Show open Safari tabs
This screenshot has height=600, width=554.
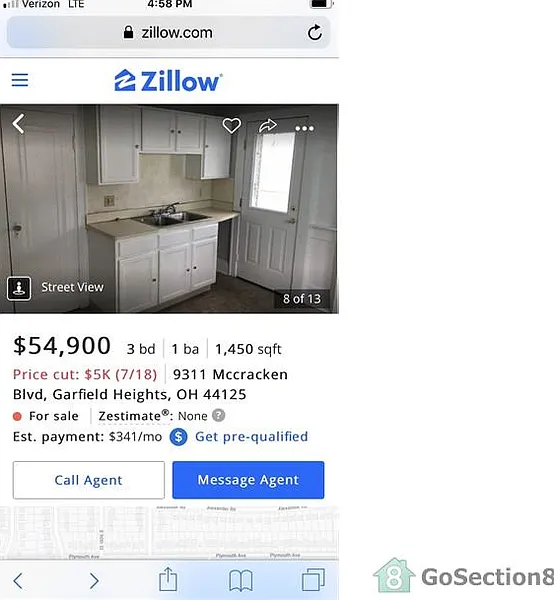pyautogui.click(x=313, y=580)
